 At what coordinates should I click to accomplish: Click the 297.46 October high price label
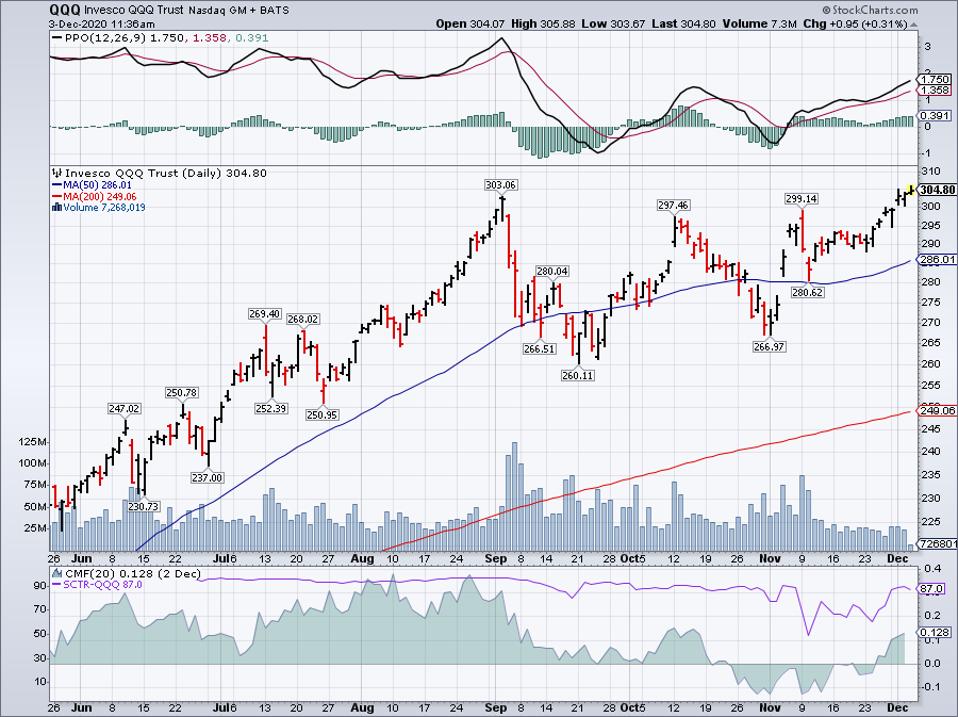point(674,205)
